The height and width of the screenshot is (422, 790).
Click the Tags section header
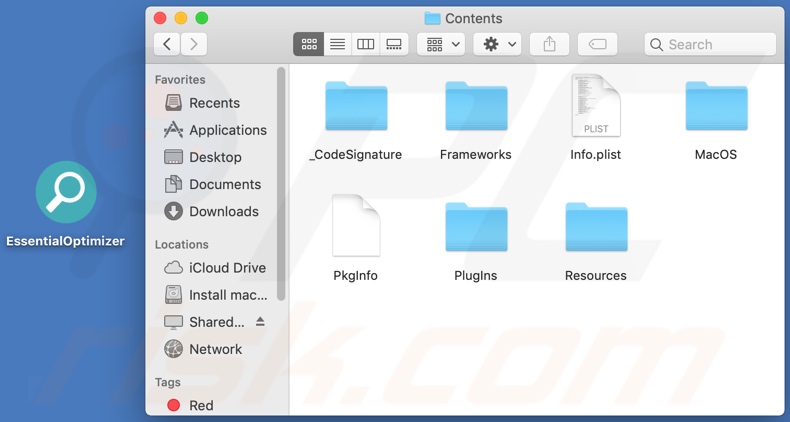pos(167,382)
